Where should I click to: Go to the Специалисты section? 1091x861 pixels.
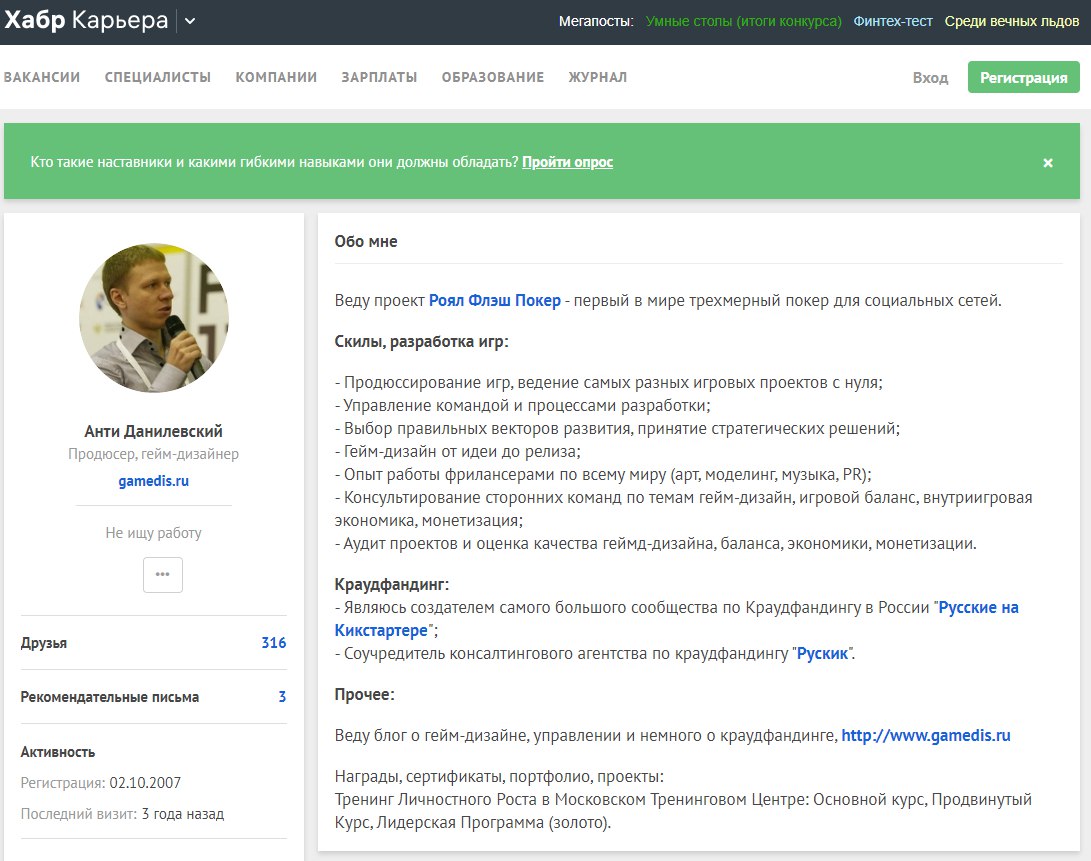click(x=157, y=77)
